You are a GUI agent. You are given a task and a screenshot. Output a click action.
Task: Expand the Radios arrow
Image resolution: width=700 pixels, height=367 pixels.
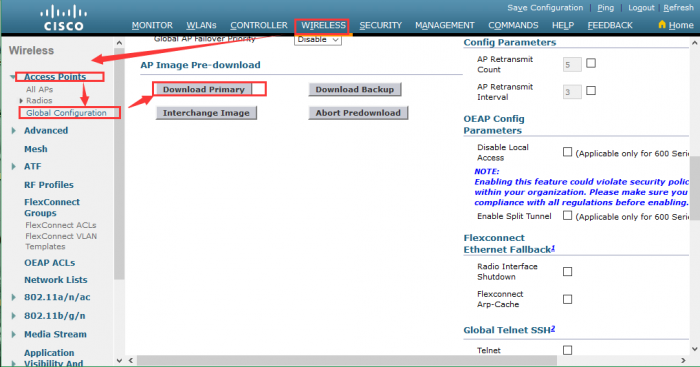(x=21, y=101)
